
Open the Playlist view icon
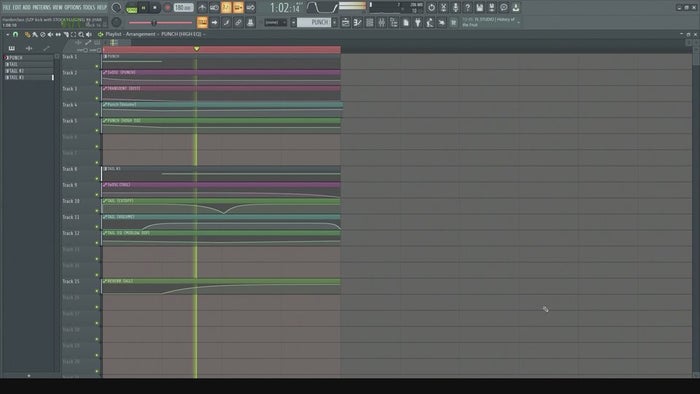click(346, 22)
